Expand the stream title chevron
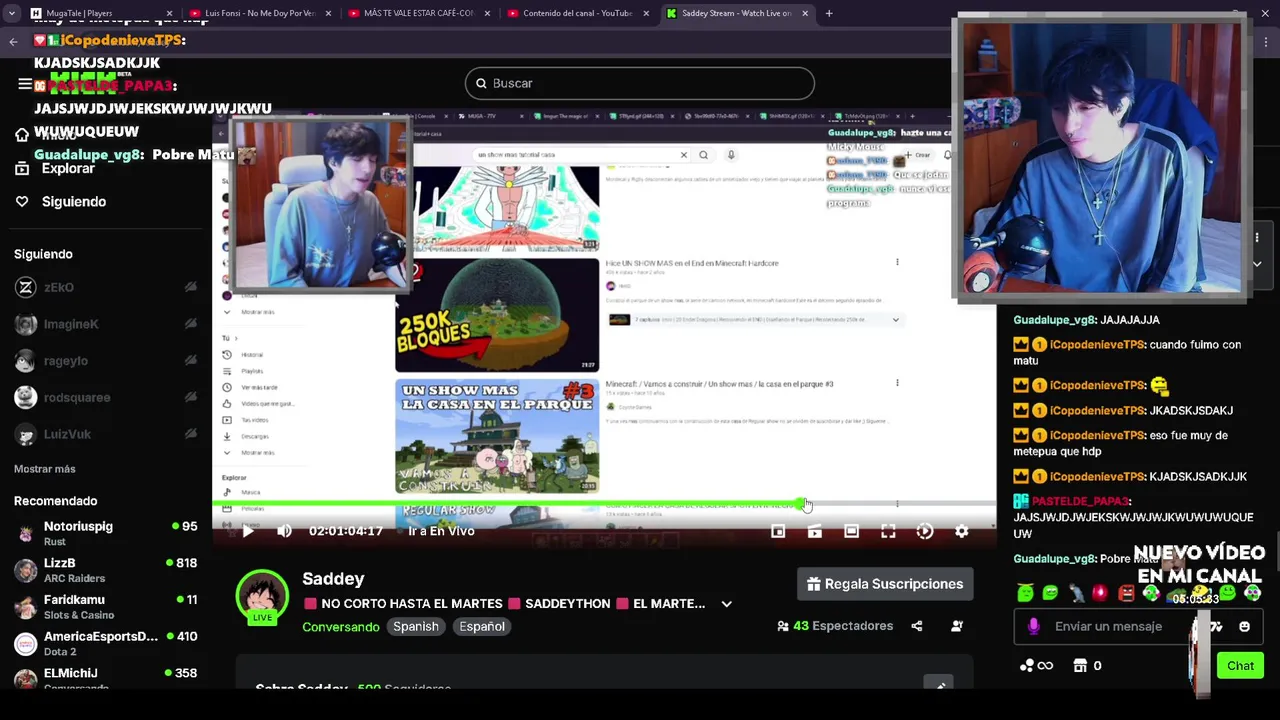Image resolution: width=1280 pixels, height=720 pixels. 726,604
